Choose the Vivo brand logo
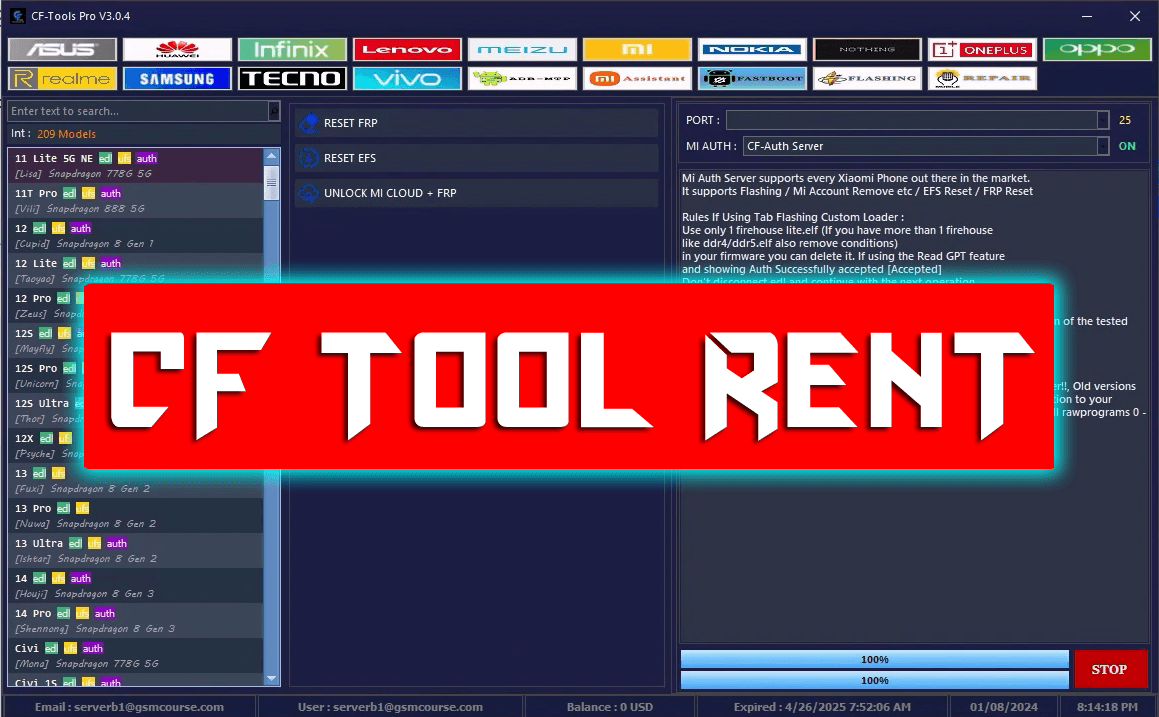Image resolution: width=1159 pixels, height=717 pixels. pyautogui.click(x=407, y=78)
